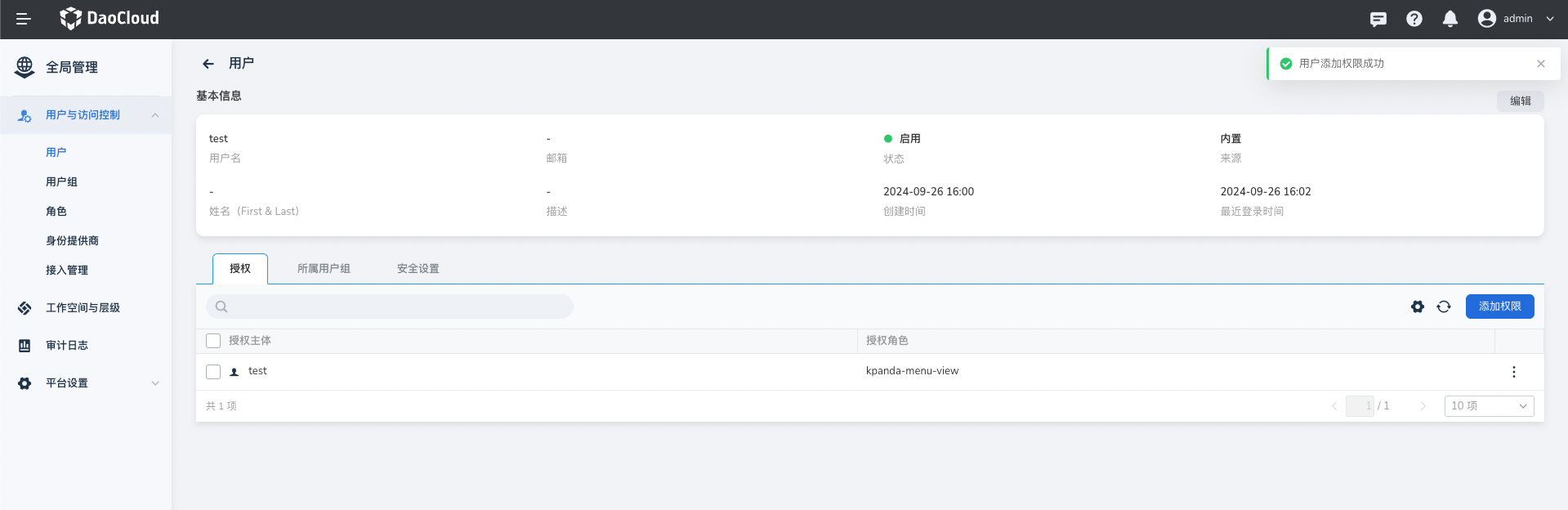Click the 编辑 button
The height and width of the screenshot is (510, 1568).
point(1520,101)
